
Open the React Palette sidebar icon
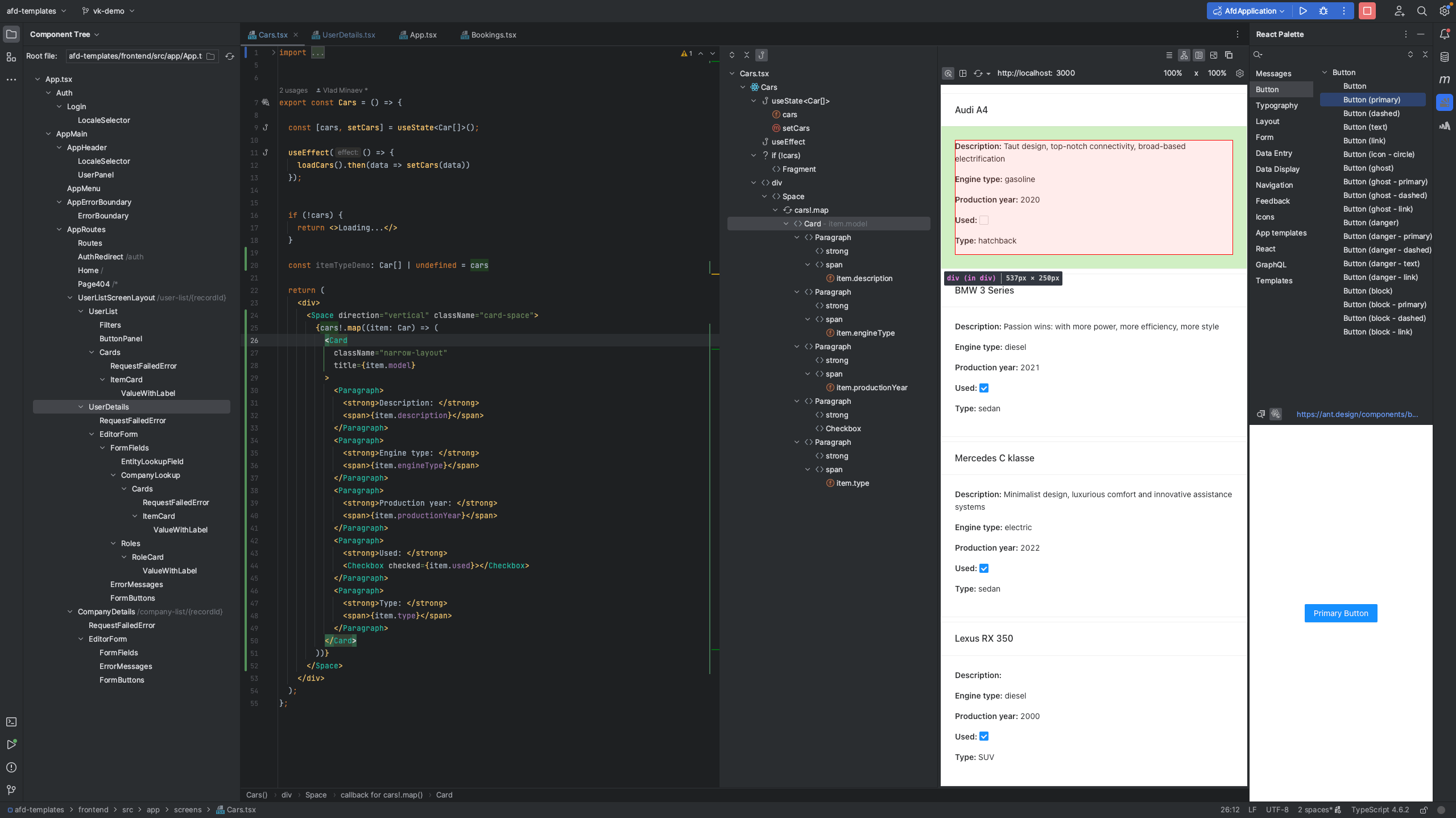(1444, 102)
